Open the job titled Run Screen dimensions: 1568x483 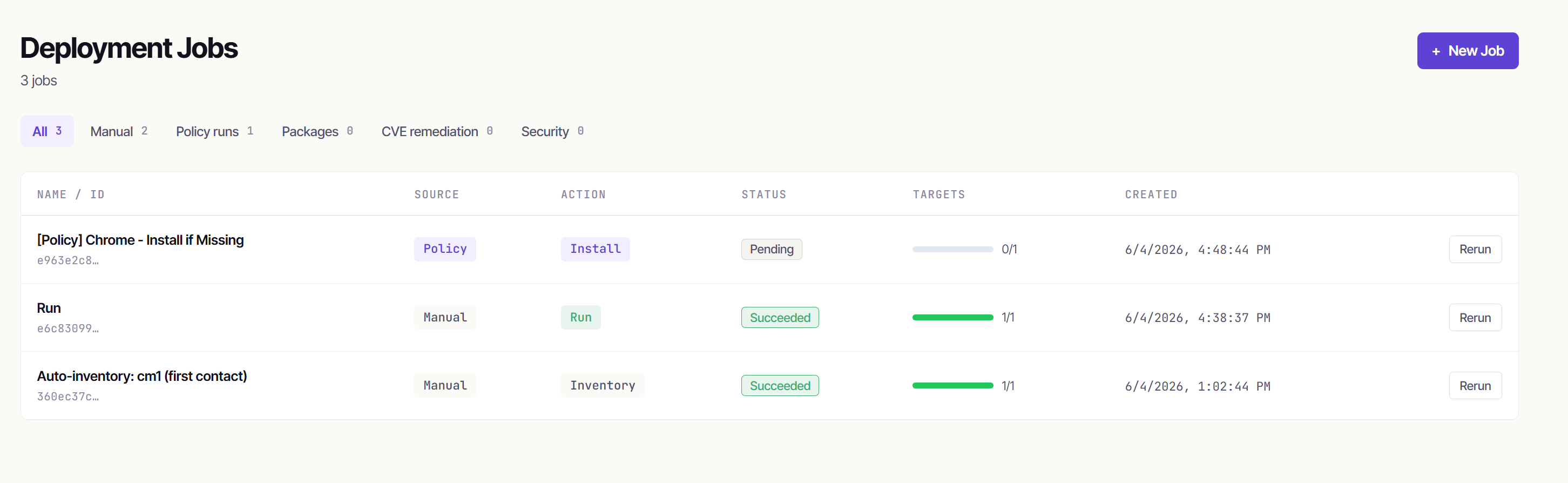[49, 308]
